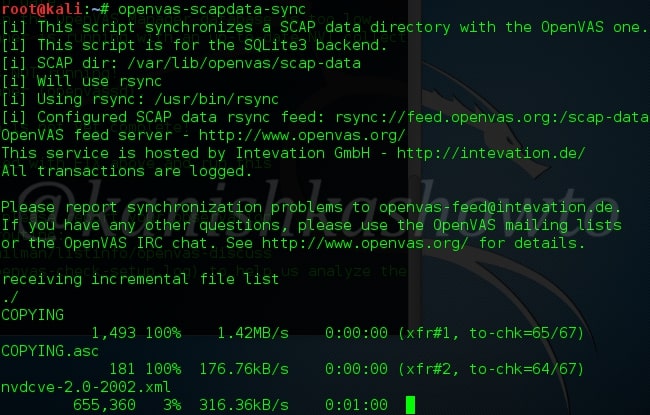Click the openvas-scapdata-sync command text

coord(212,9)
